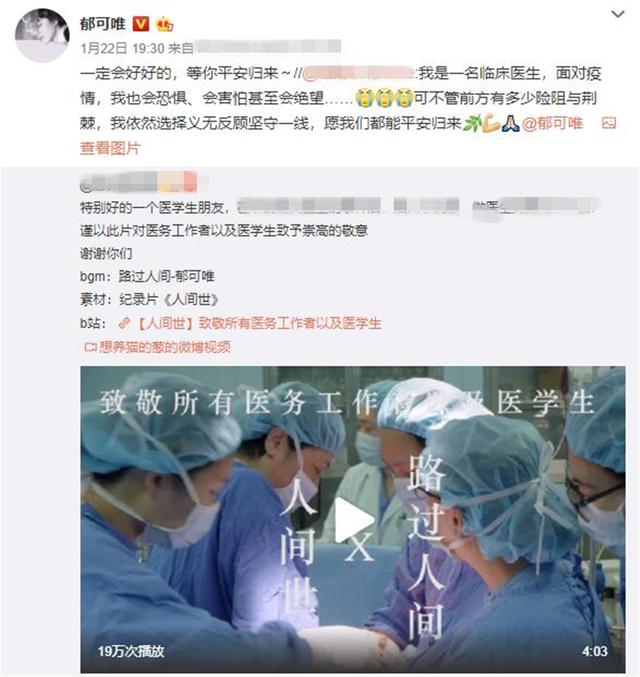Open 想养猫的葱的微博视频 link
This screenshot has height=677, width=640.
[165, 347]
